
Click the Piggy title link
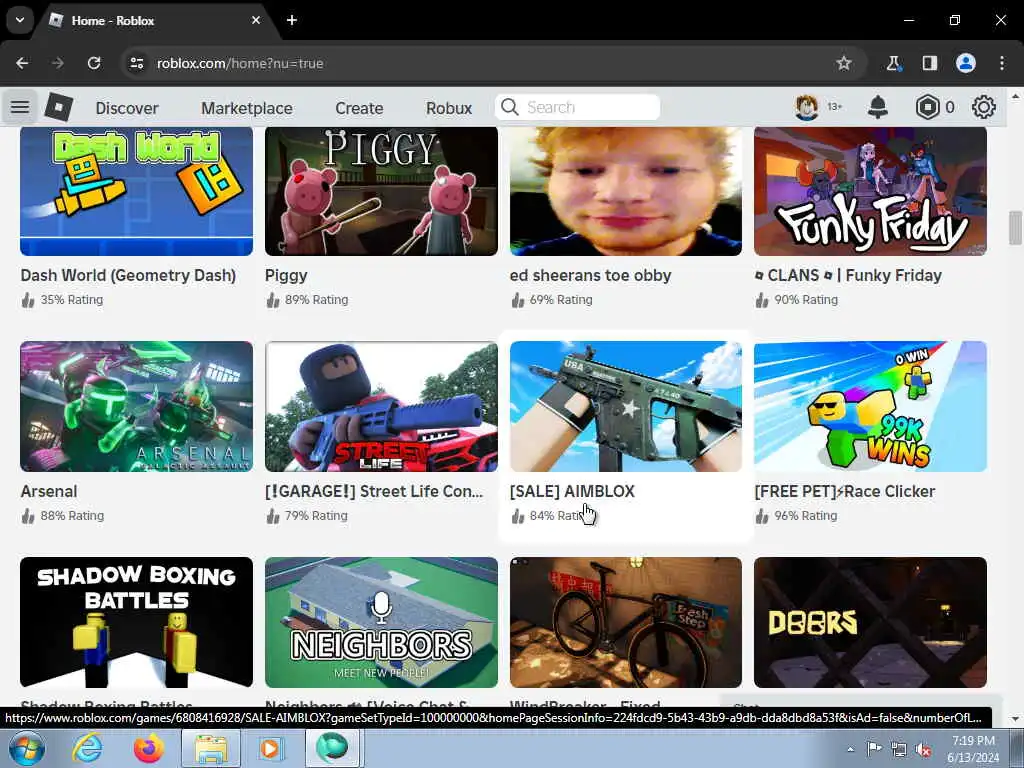click(286, 276)
